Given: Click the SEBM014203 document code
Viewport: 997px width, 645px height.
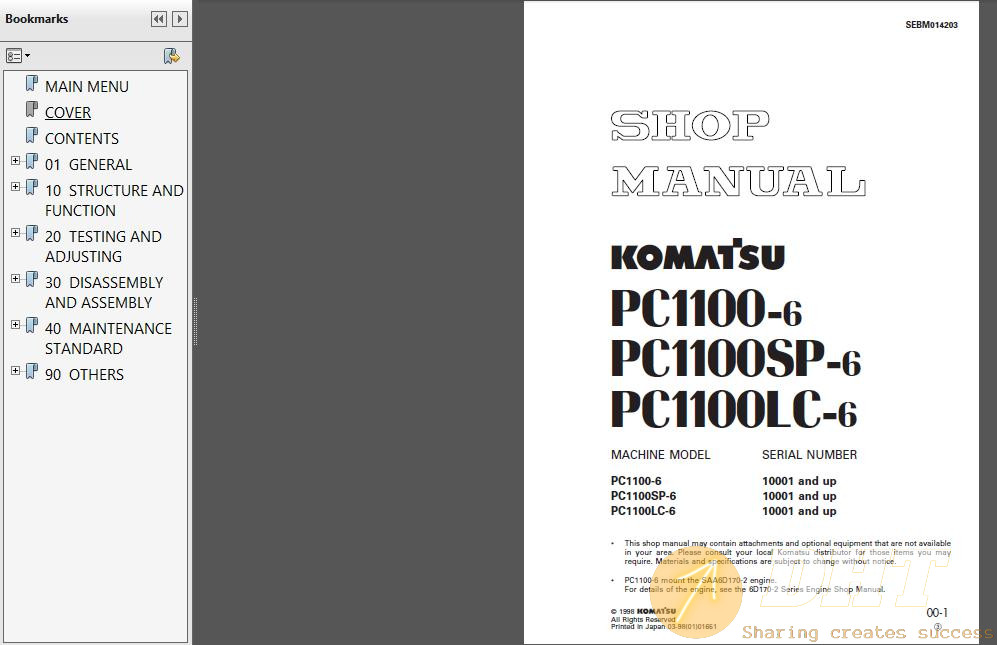Looking at the screenshot, I should (x=932, y=25).
